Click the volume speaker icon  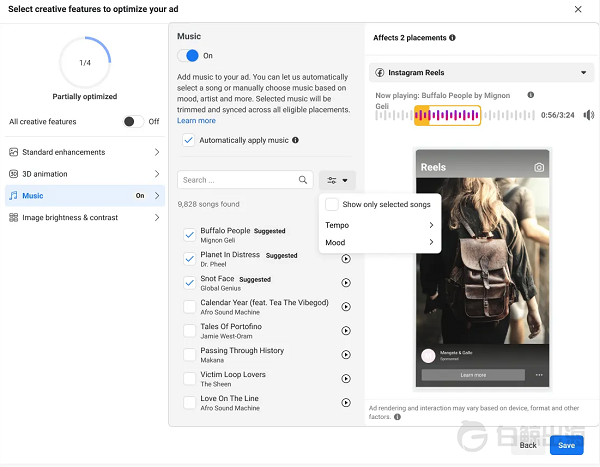[589, 115]
